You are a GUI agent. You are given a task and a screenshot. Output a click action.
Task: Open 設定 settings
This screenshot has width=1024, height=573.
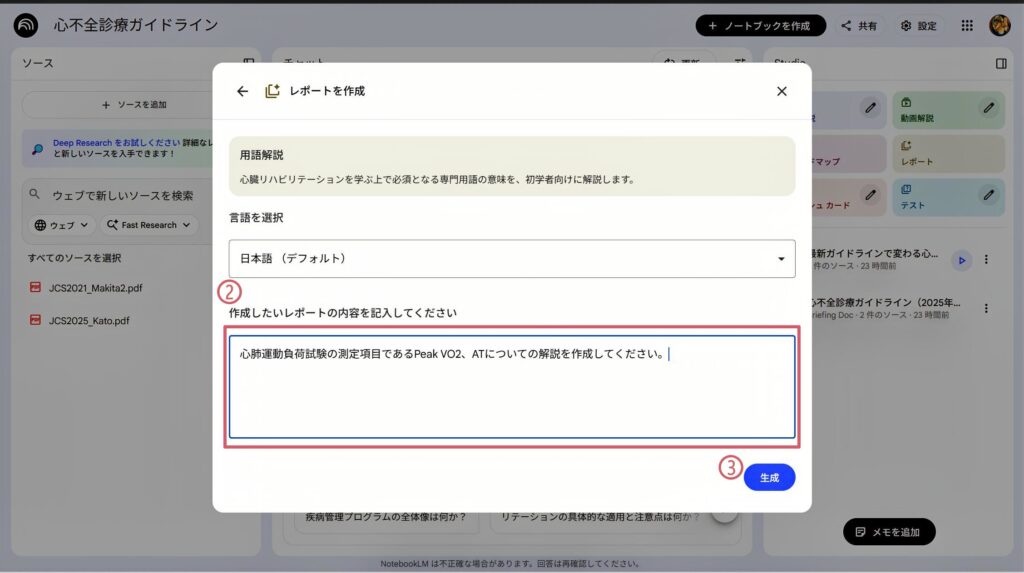[917, 26]
